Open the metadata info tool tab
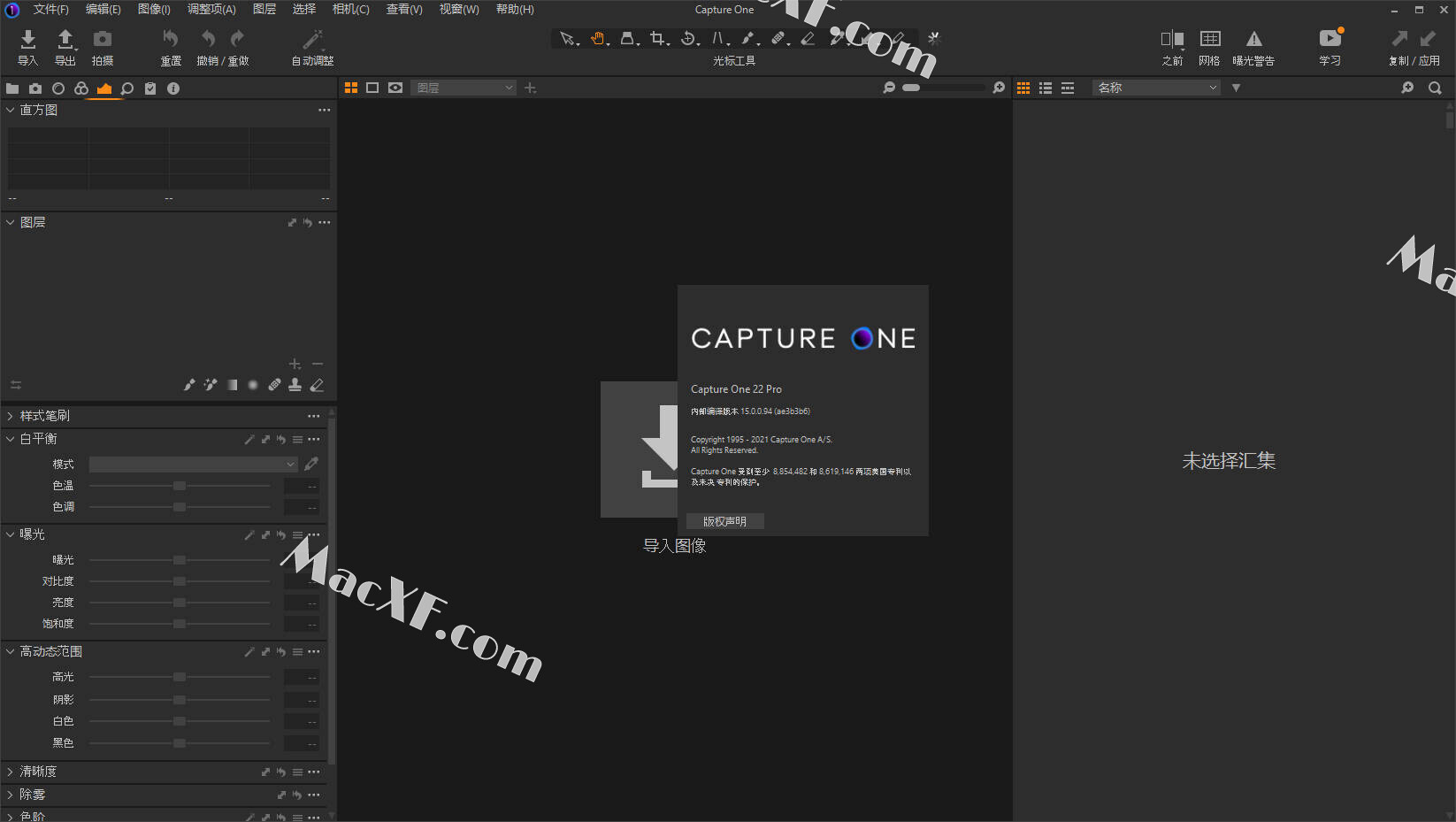The height and width of the screenshot is (822, 1456). coord(173,88)
